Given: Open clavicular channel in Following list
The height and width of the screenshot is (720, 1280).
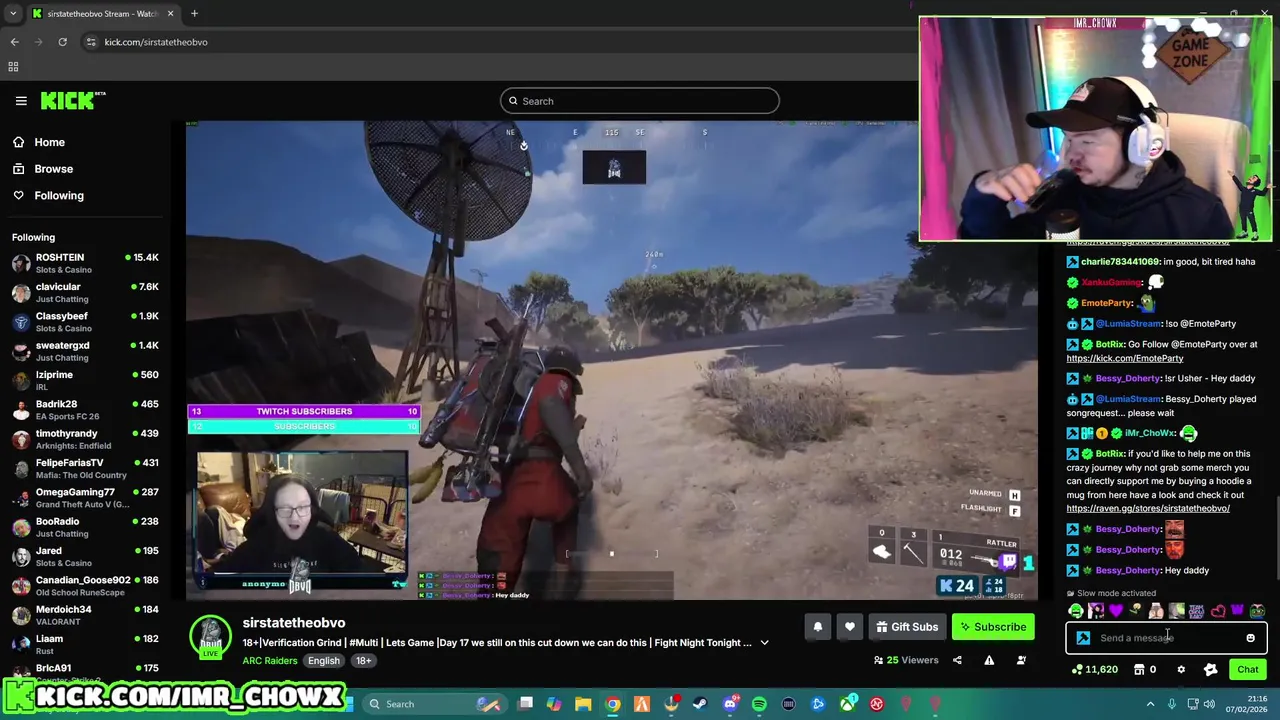Looking at the screenshot, I should click(86, 292).
